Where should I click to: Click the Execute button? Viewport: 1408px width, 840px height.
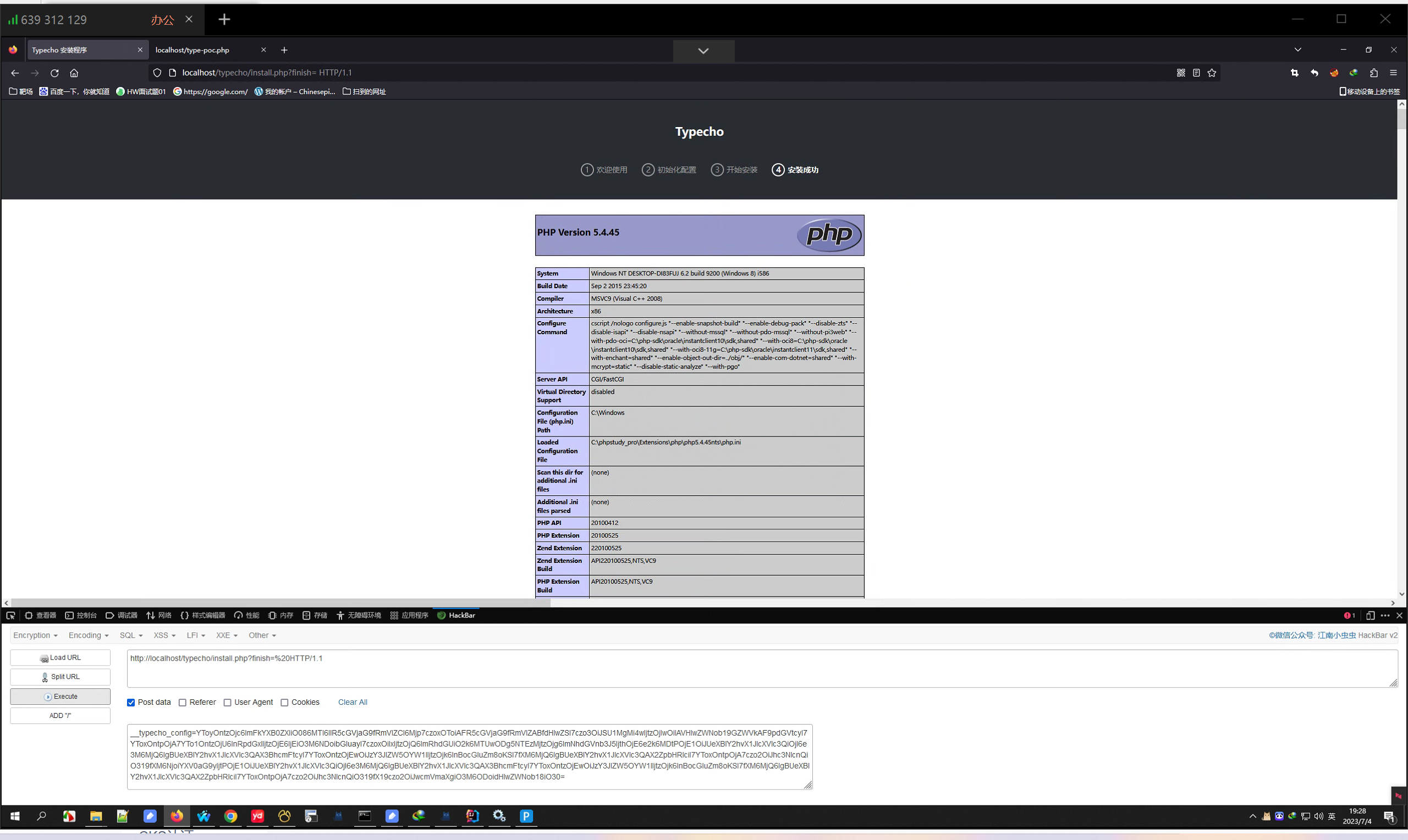[x=60, y=697]
